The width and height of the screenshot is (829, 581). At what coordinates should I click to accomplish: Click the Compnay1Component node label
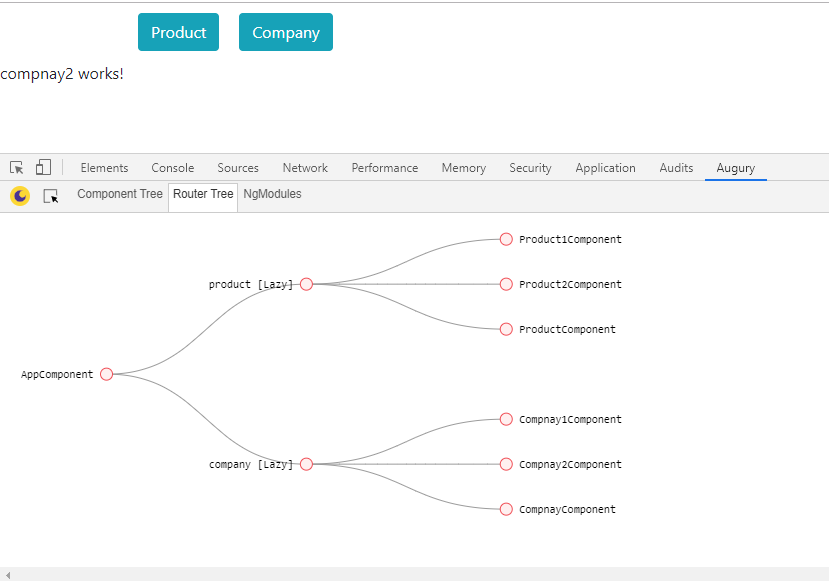tap(570, 419)
